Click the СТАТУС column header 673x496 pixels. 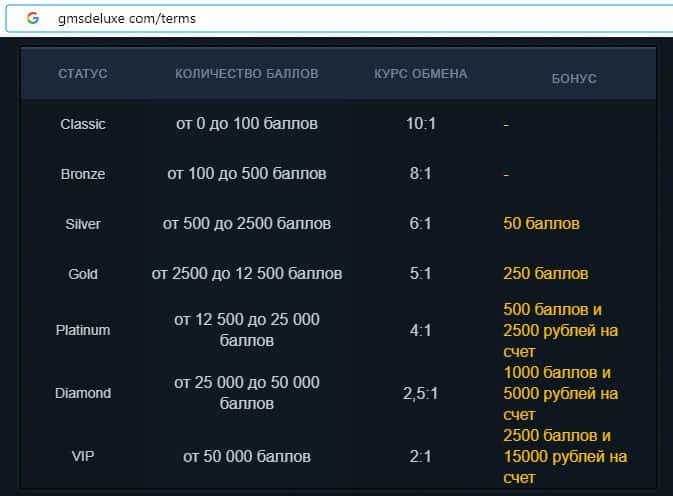(x=83, y=74)
